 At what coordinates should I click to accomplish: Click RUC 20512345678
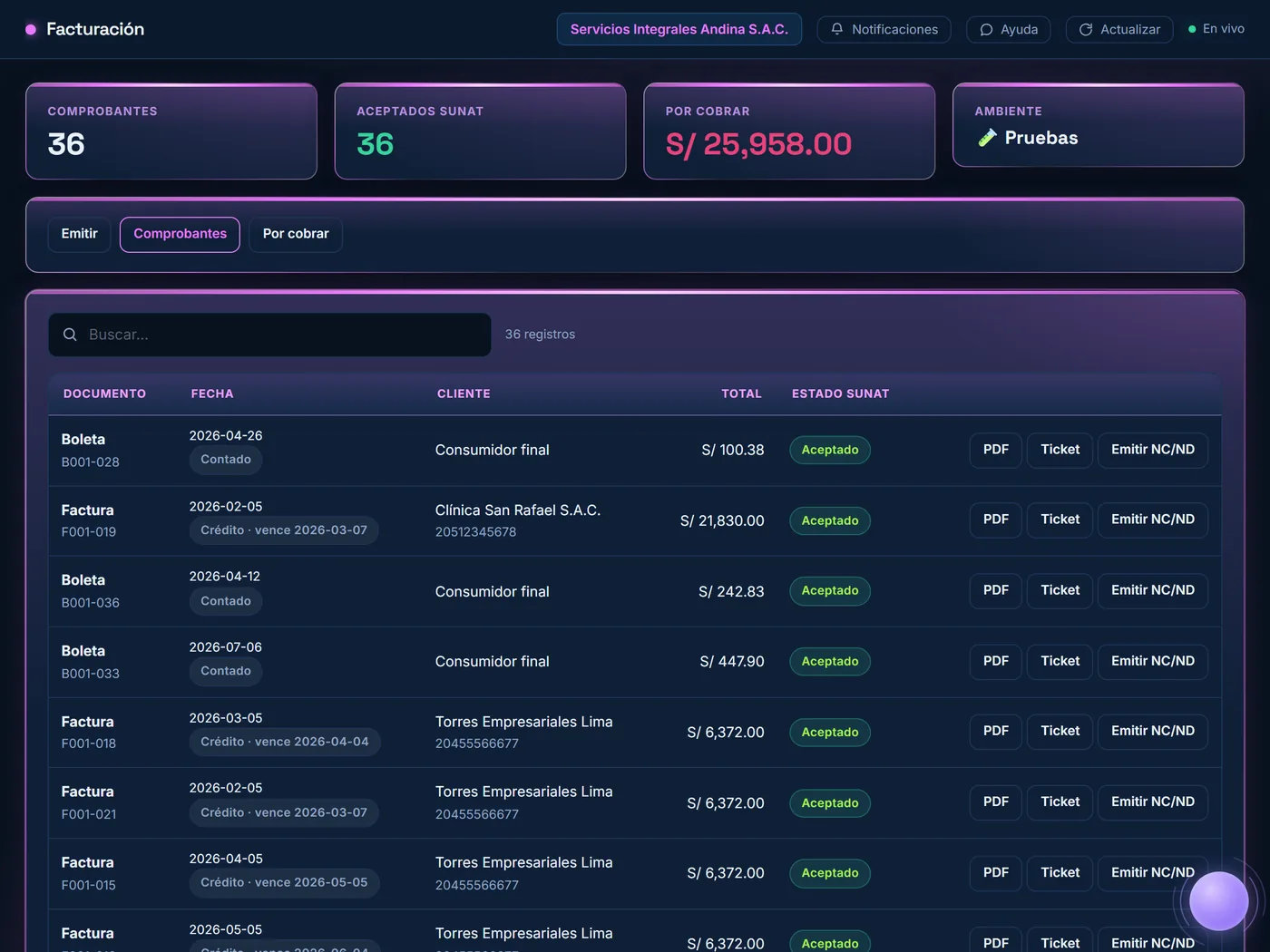click(475, 532)
